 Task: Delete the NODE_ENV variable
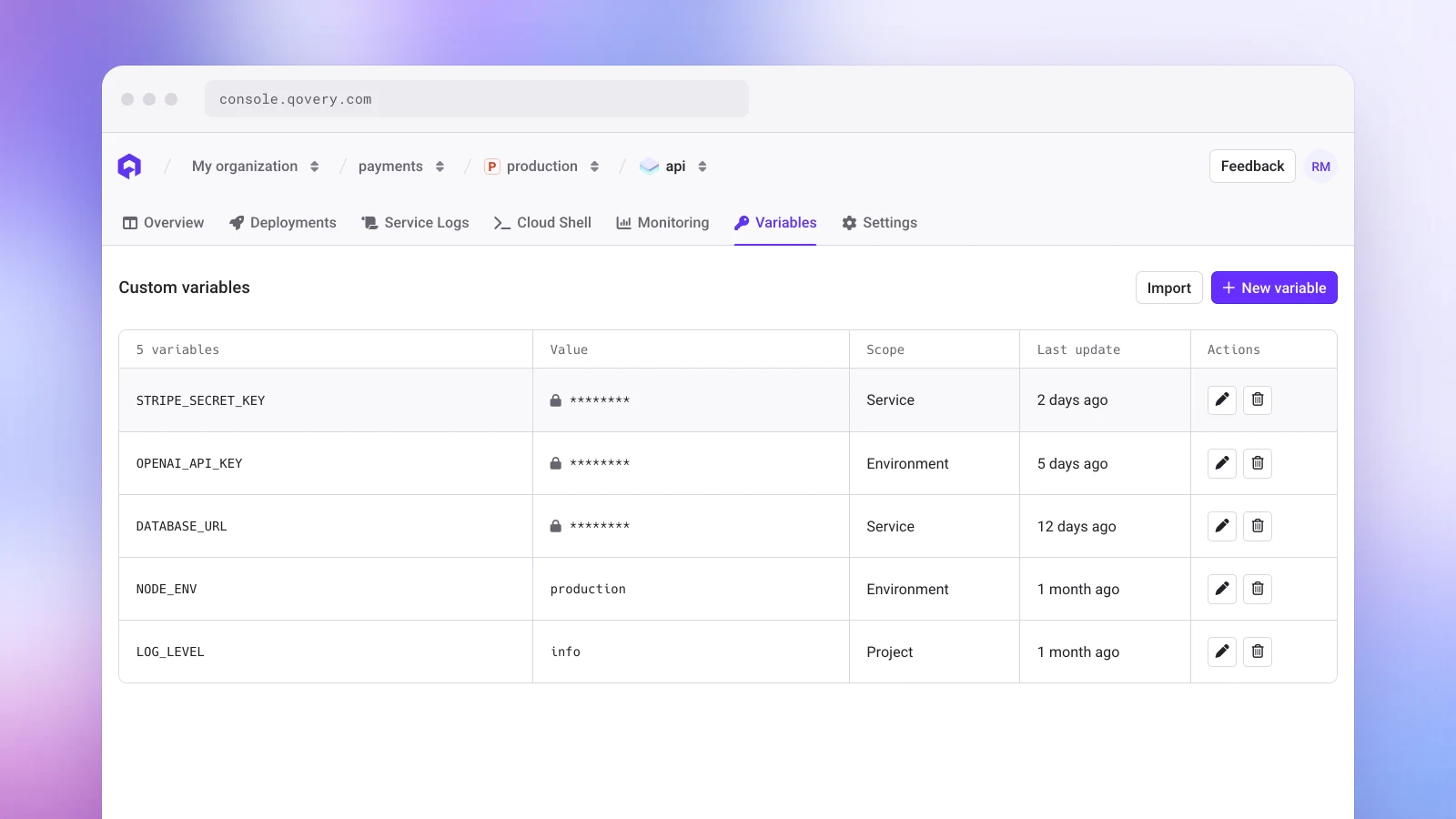[1258, 589]
